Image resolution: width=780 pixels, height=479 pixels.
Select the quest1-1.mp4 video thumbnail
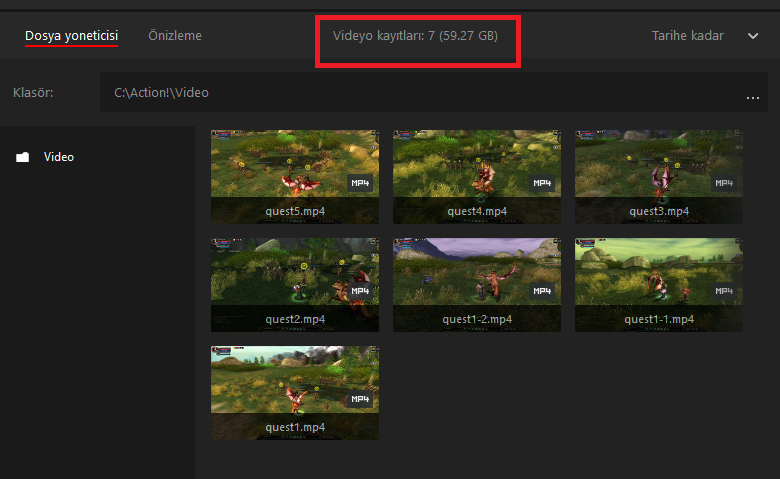(x=659, y=285)
